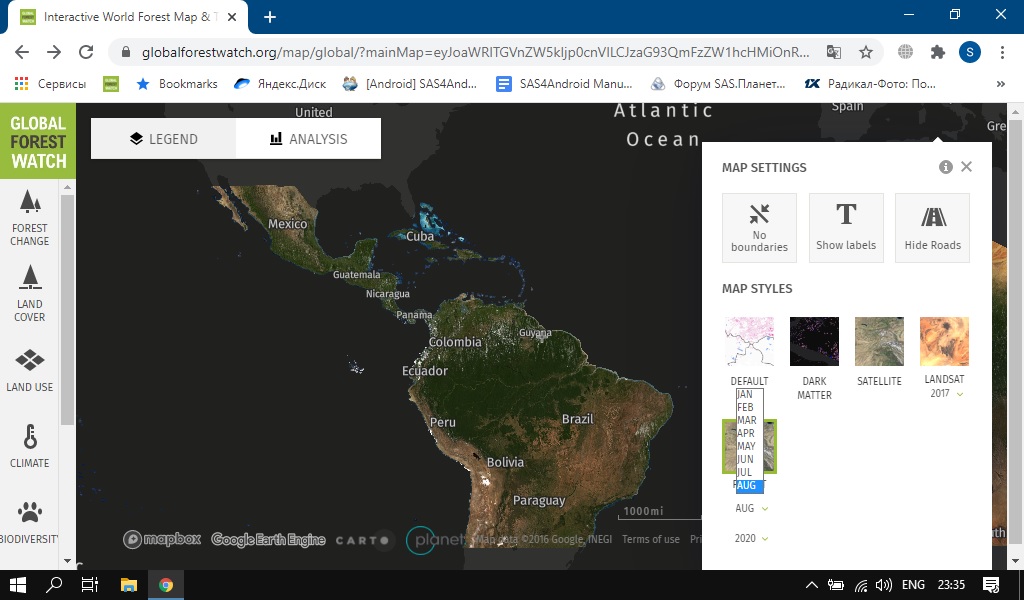Open the Climate category
The width and height of the screenshot is (1024, 600).
(30, 445)
